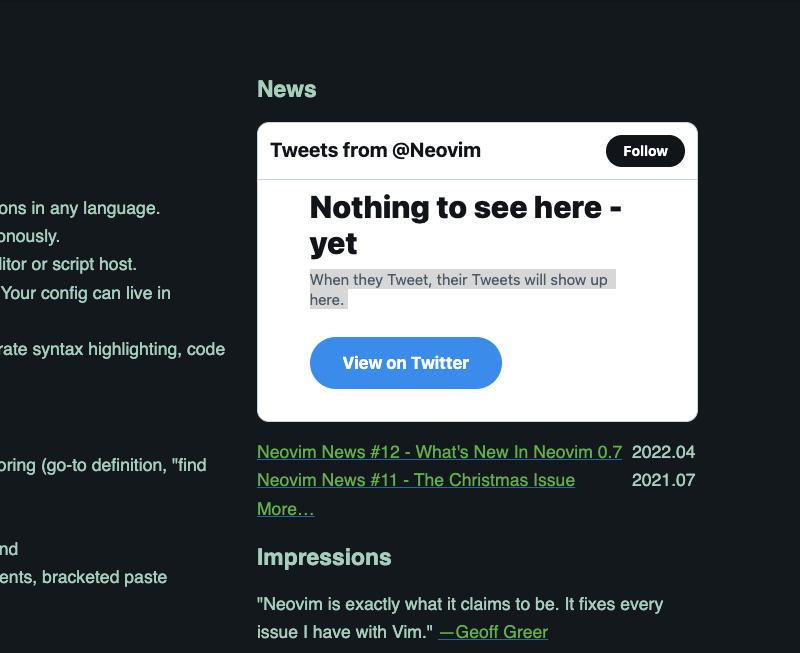This screenshot has width=800, height=653.
Task: Click the highlighted When they Tweet text
Action: pyautogui.click(x=462, y=279)
